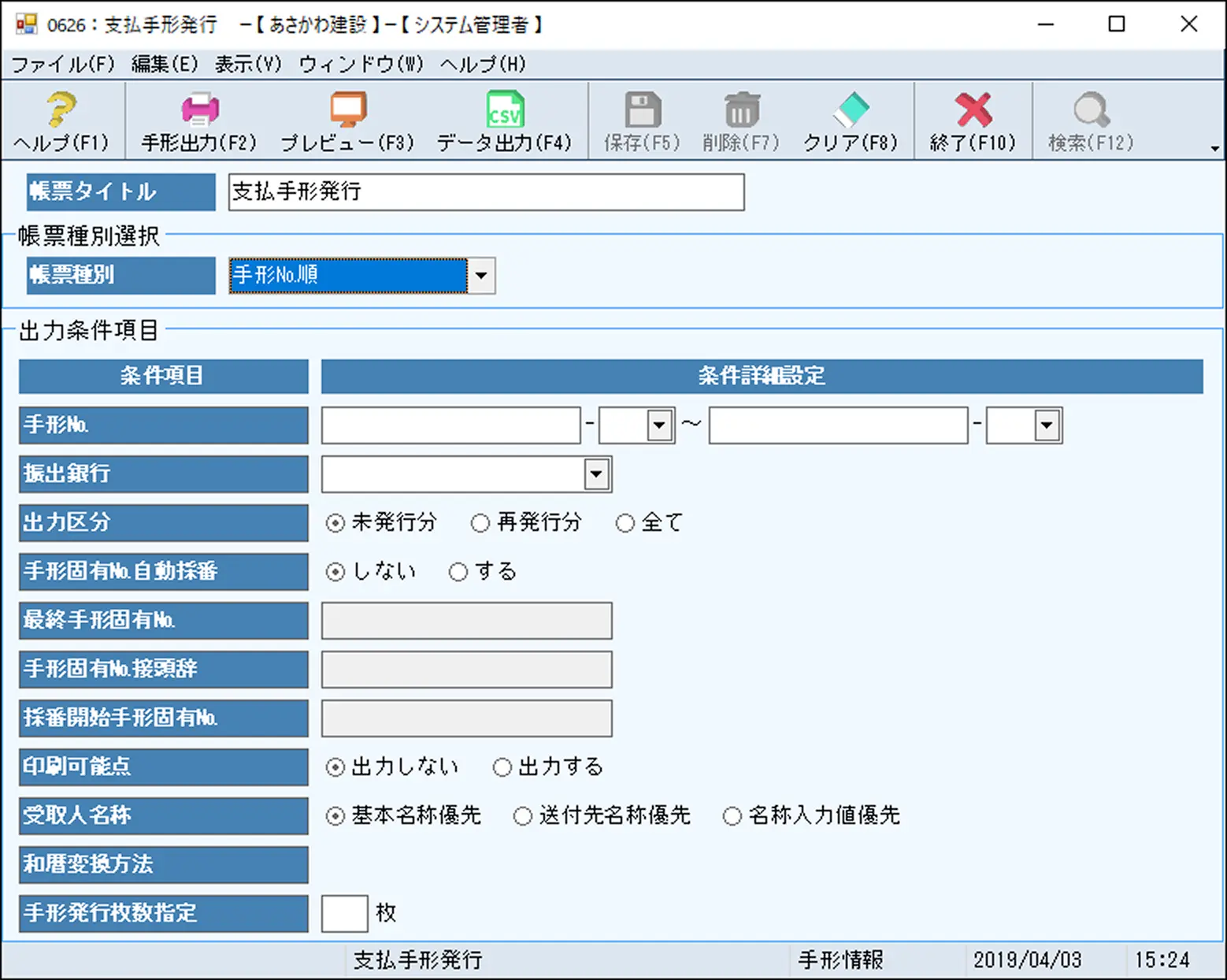This screenshot has width=1227, height=980.
Task: Click inside the 帳票タイトル text field
Action: [484, 191]
